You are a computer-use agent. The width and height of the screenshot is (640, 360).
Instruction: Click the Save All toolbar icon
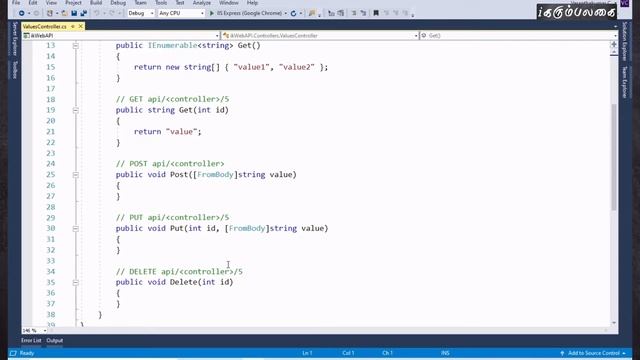click(x=84, y=13)
